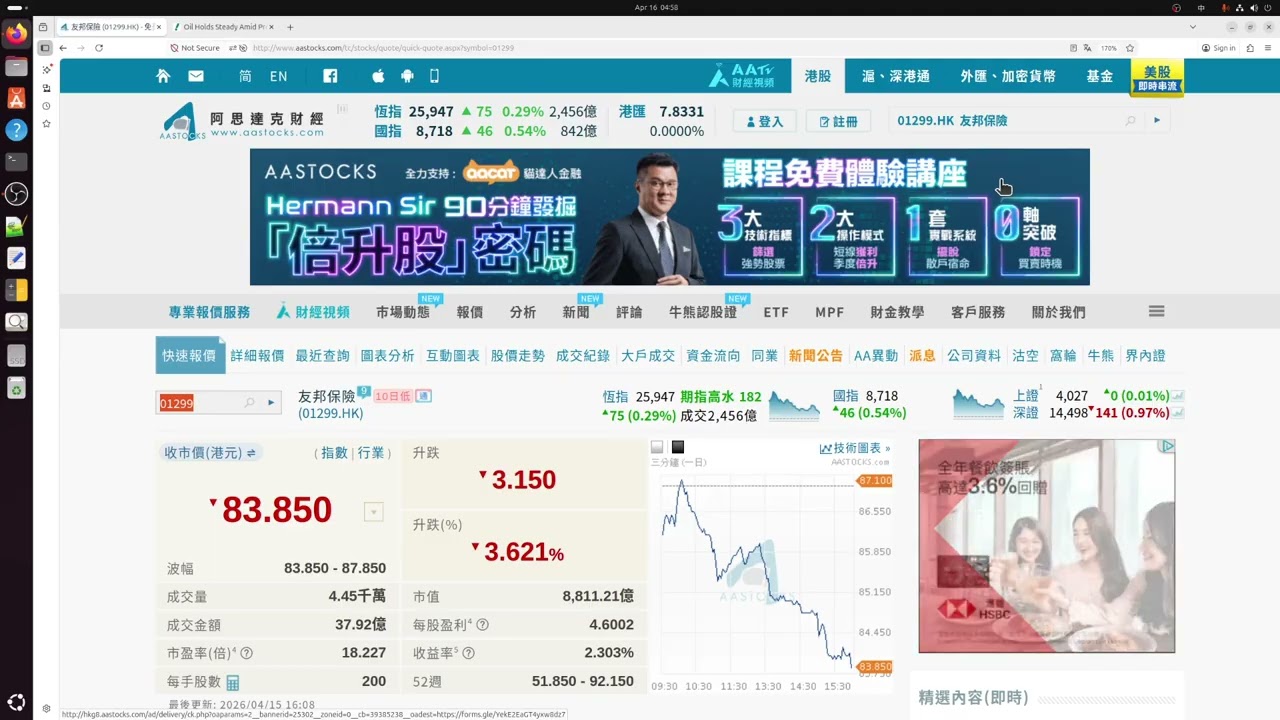The width and height of the screenshot is (1280, 720).
Task: Open the mobile phone version icon
Action: coord(434,76)
